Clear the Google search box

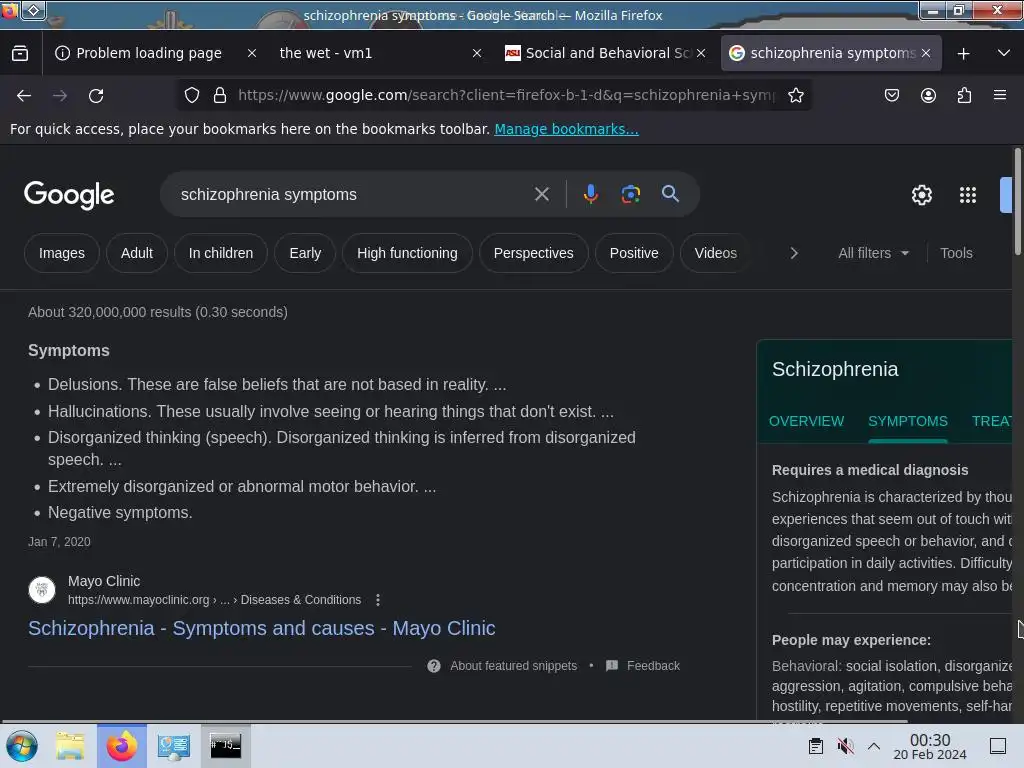click(x=541, y=194)
